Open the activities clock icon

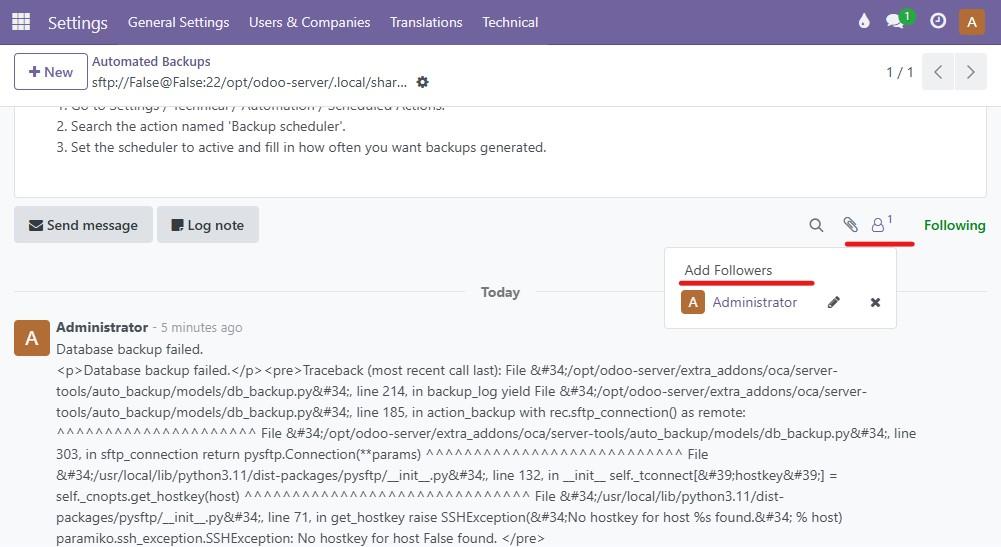[938, 22]
